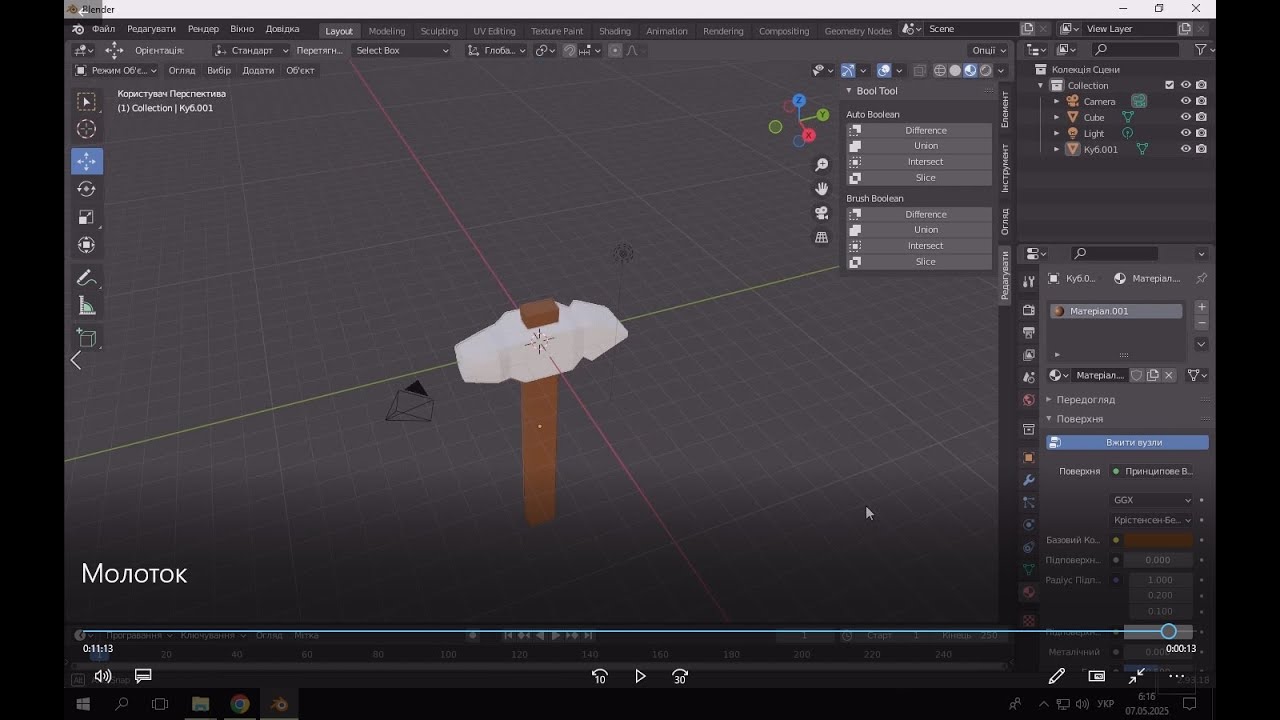Viewport: 1280px width, 720px height.
Task: Click the Підповерхня 0.000 value slider
Action: [x=1159, y=560]
